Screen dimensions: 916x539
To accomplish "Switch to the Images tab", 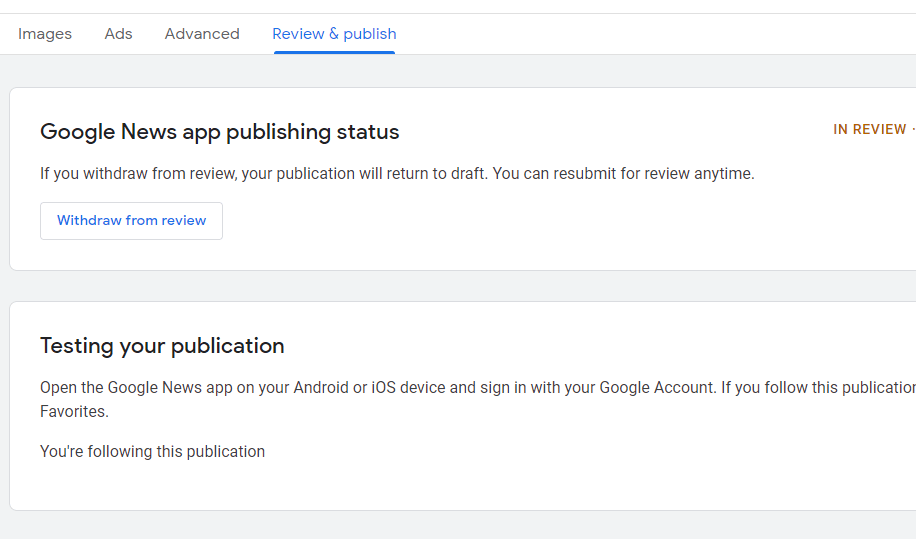I will pyautogui.click(x=45, y=34).
